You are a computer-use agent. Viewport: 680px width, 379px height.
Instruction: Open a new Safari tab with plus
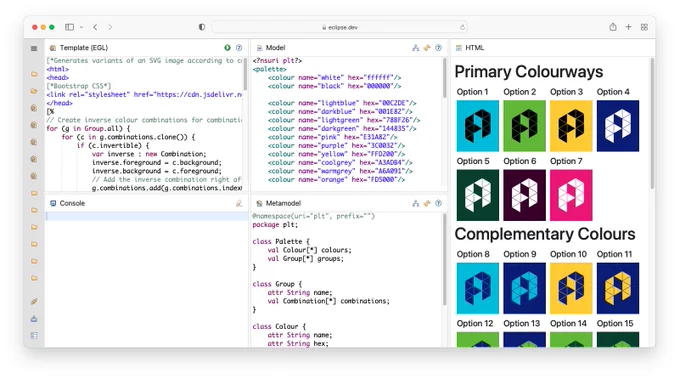[x=628, y=27]
